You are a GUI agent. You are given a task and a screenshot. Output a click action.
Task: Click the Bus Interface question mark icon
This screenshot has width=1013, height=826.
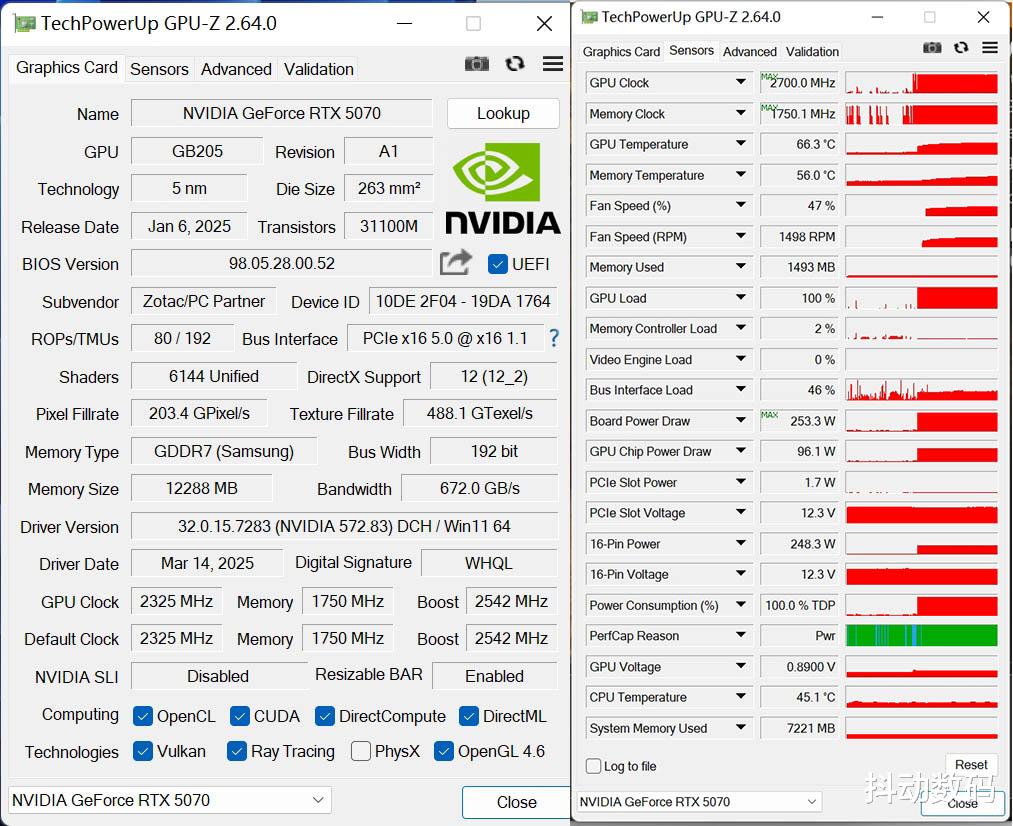pyautogui.click(x=554, y=338)
